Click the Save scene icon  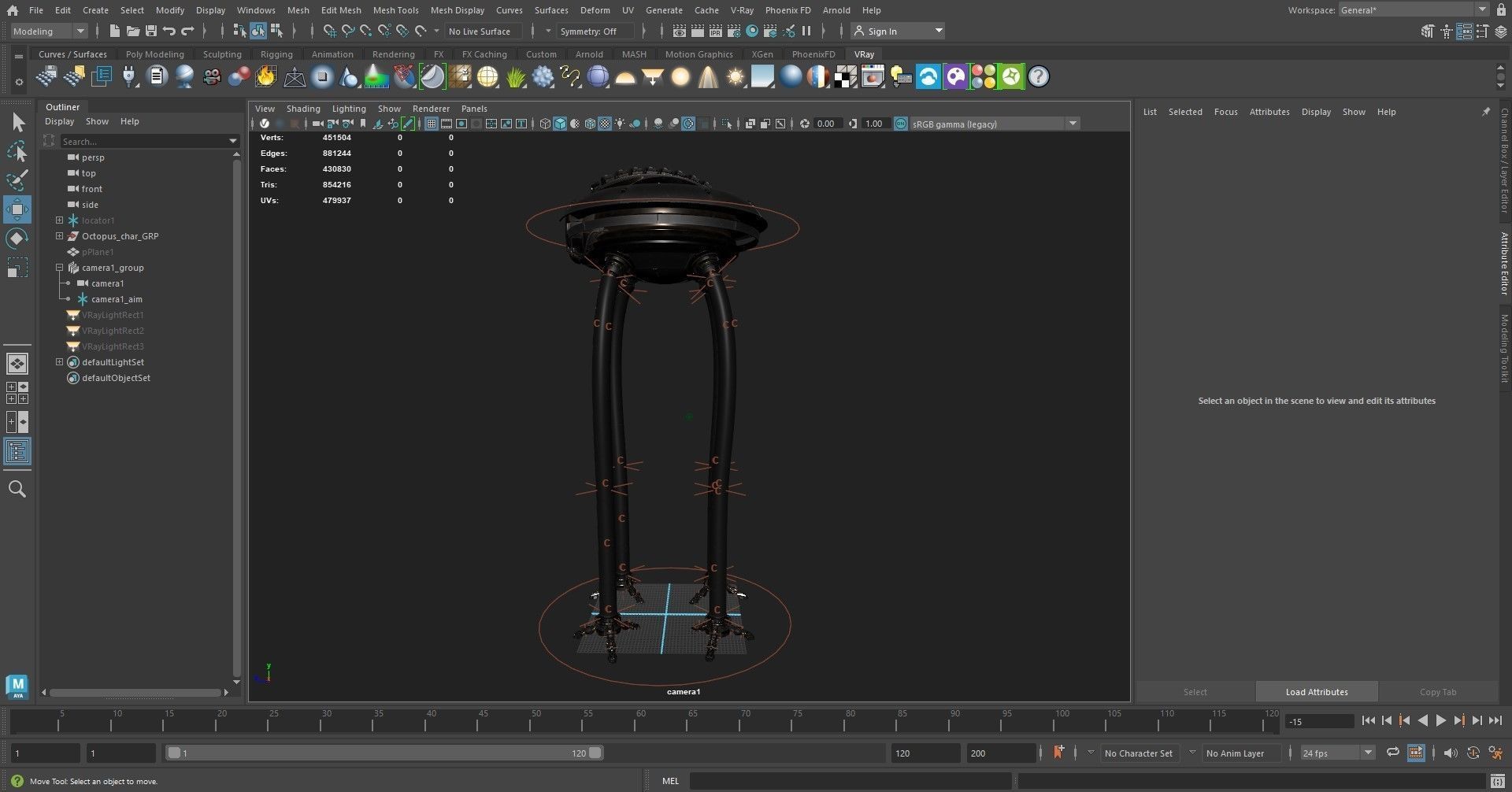[x=150, y=31]
